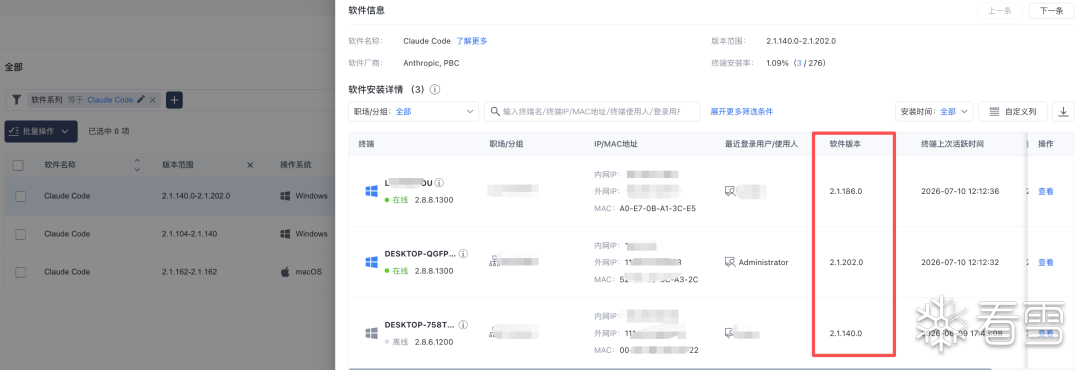Image resolution: width=1080 pixels, height=370 pixels.
Task: Click Windows icon of DESKTOP-758T terminal
Action: [x=371, y=333]
